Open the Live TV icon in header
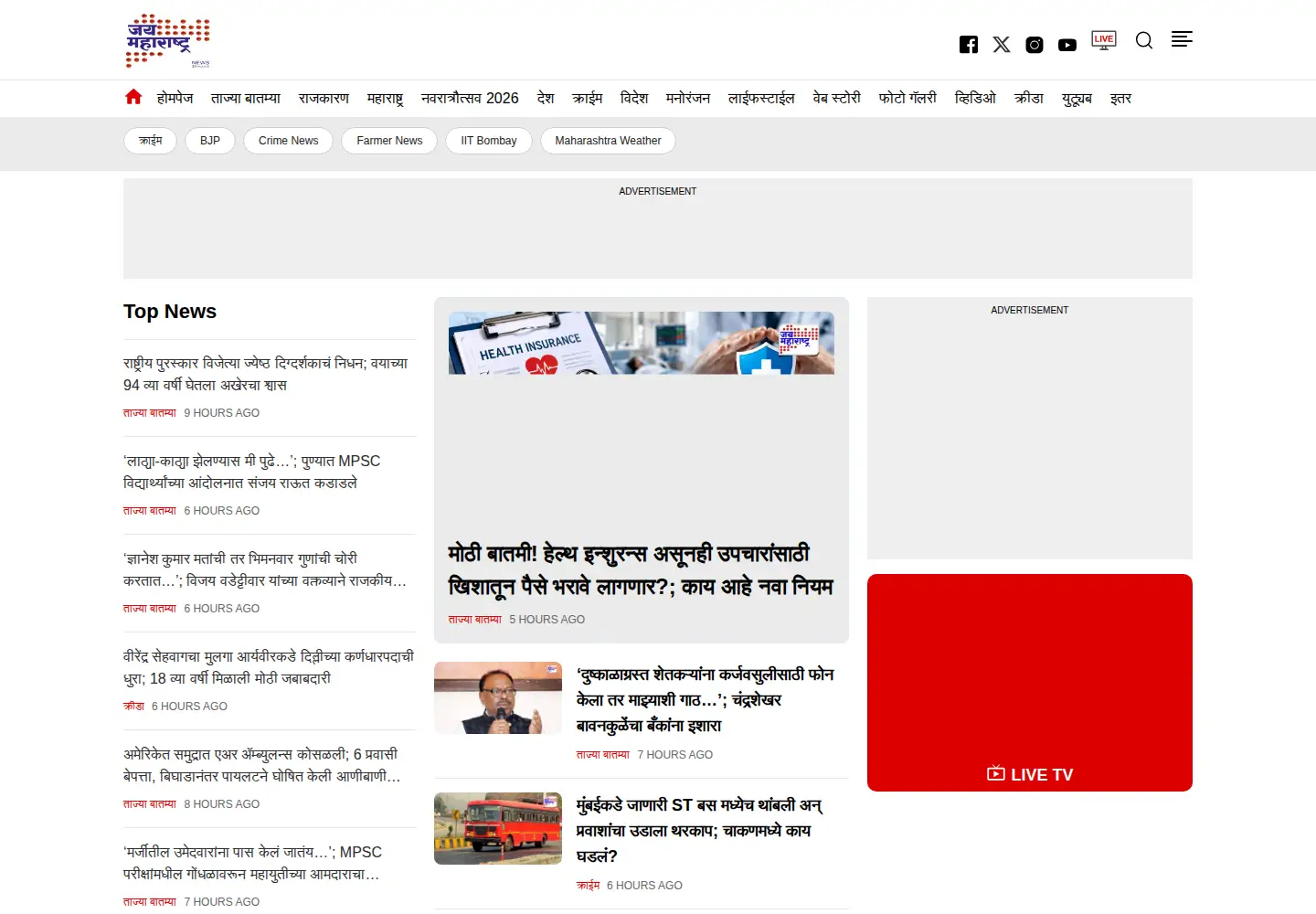 [x=1104, y=40]
